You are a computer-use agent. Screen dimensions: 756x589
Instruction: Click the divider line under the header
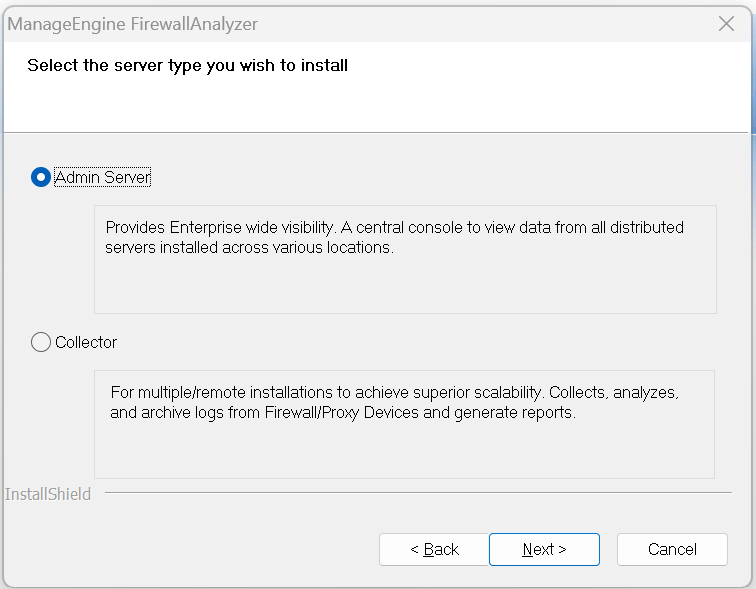pyautogui.click(x=376, y=132)
